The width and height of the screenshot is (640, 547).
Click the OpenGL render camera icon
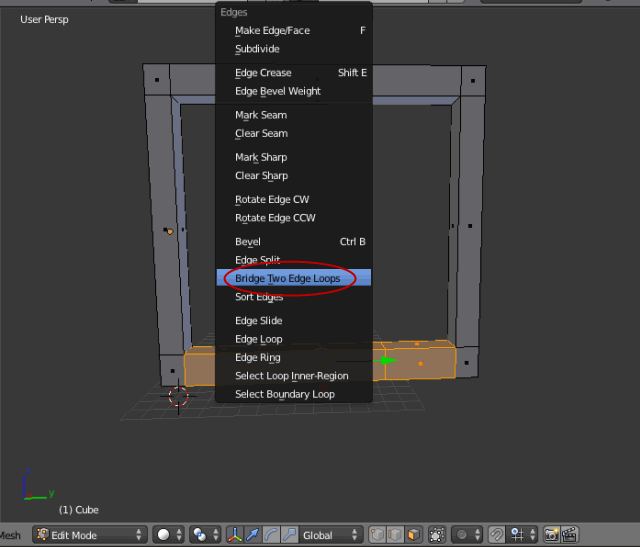click(x=551, y=535)
